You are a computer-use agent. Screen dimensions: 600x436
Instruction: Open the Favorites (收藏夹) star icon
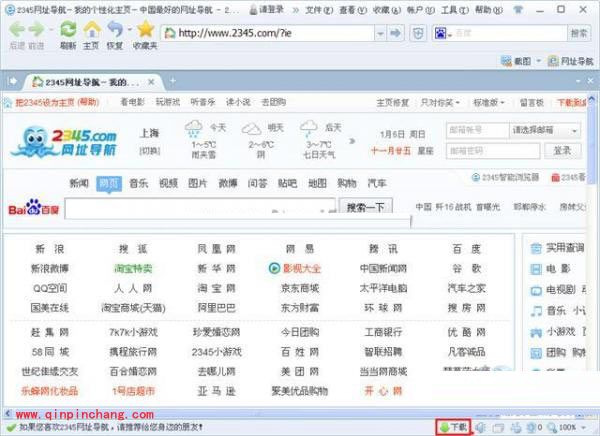coord(145,29)
